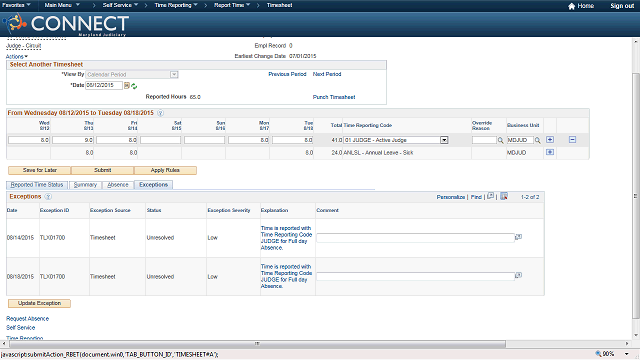Click the Save for Later button
This screenshot has width=640, height=360.
click(40, 170)
